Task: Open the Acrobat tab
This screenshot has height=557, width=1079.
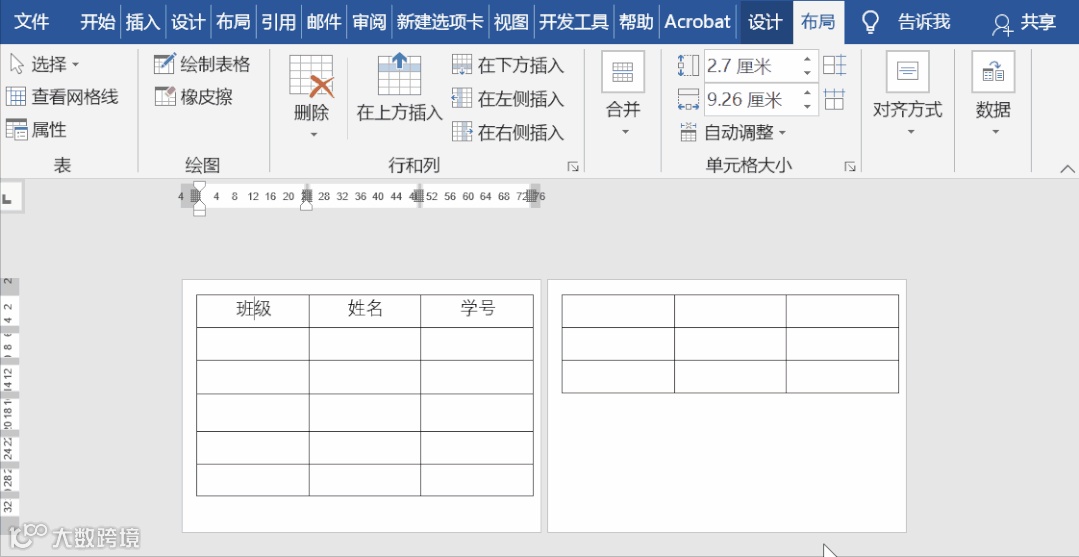Action: coord(697,22)
